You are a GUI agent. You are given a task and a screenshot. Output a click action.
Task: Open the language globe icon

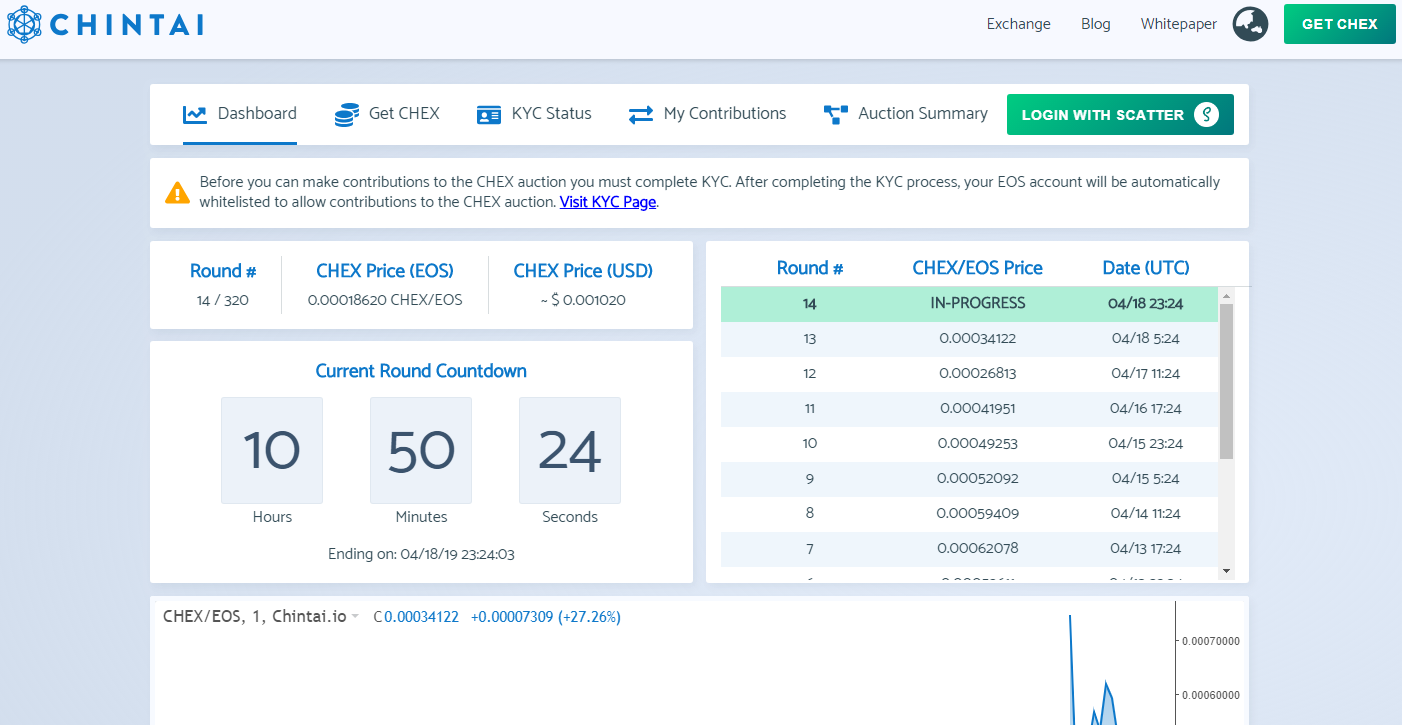1250,24
